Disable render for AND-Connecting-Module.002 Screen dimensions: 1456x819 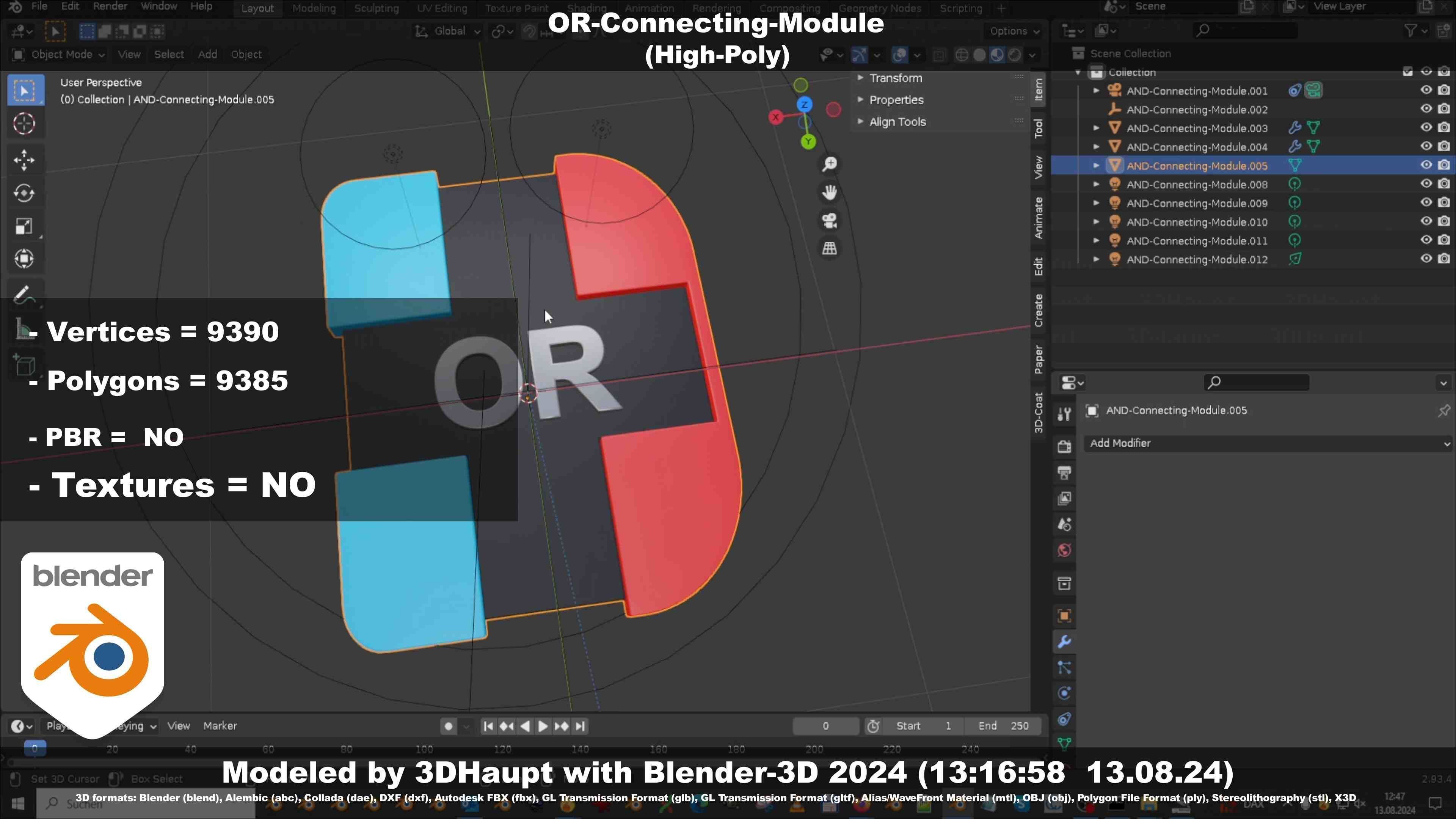click(1444, 109)
